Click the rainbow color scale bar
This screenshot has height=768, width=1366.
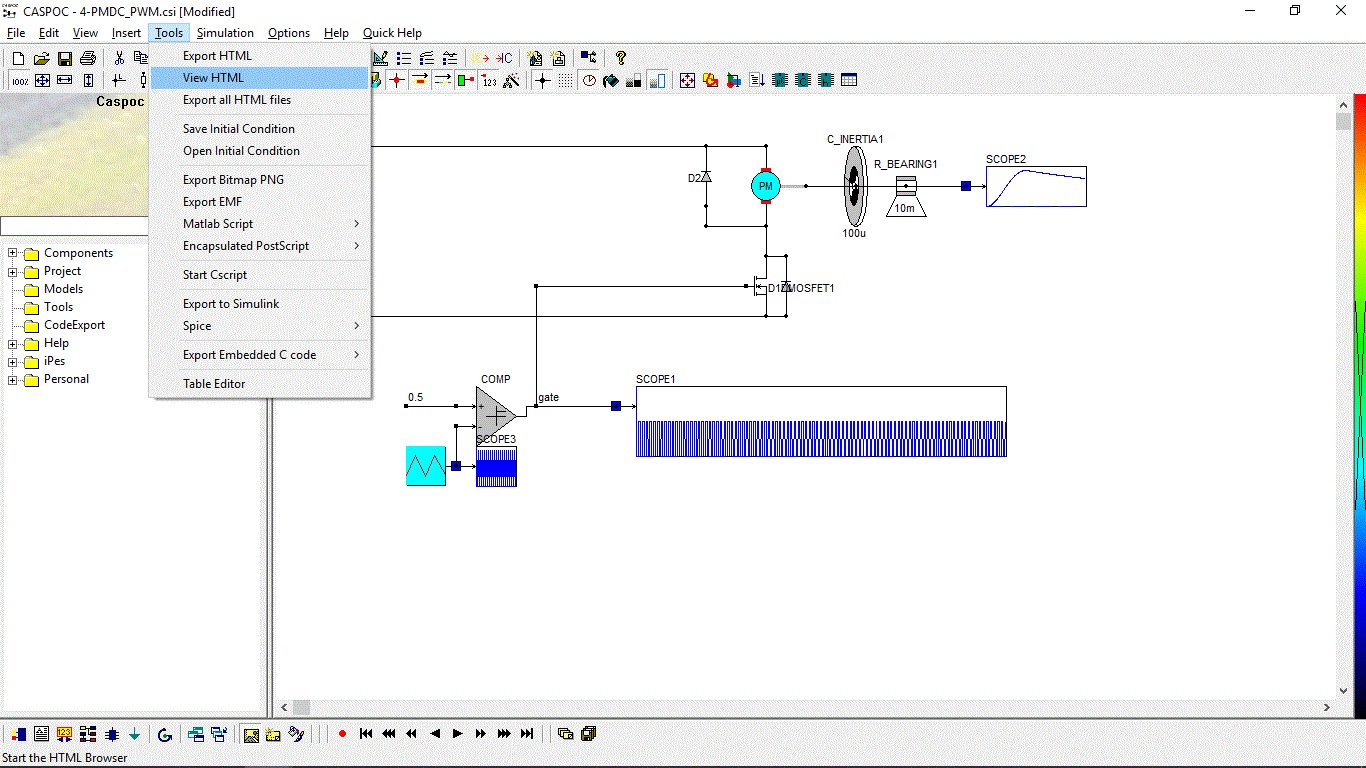coord(1359,405)
